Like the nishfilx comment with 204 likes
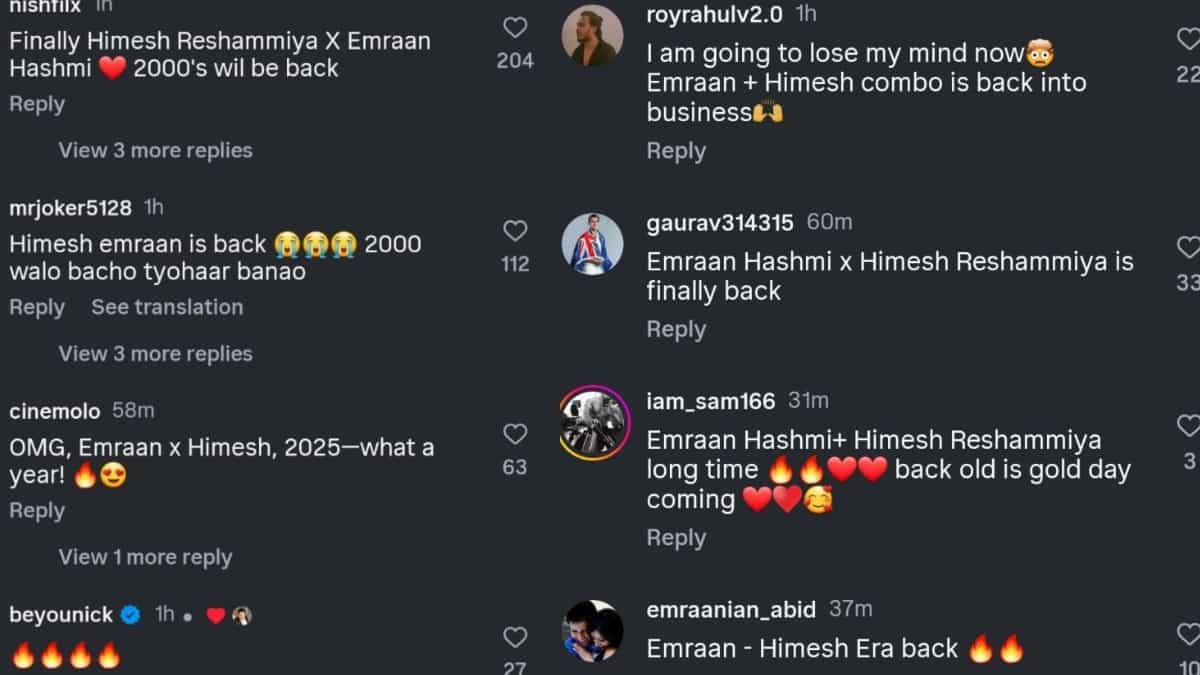 [515, 28]
